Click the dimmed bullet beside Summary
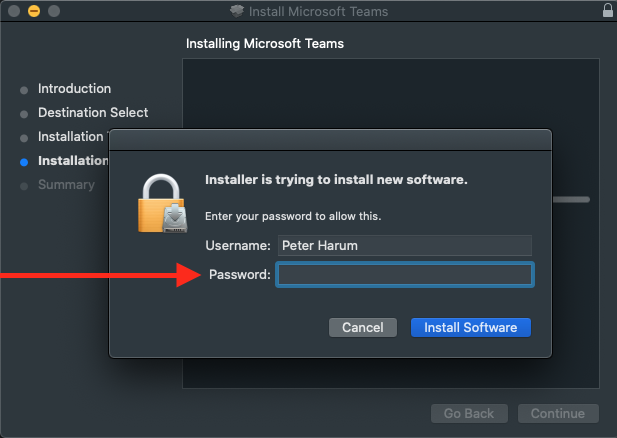This screenshot has height=438, width=617. click(x=24, y=185)
